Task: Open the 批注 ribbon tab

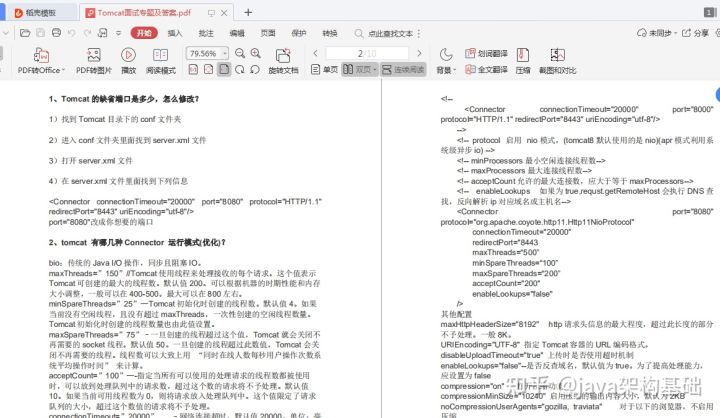Action: point(206,33)
